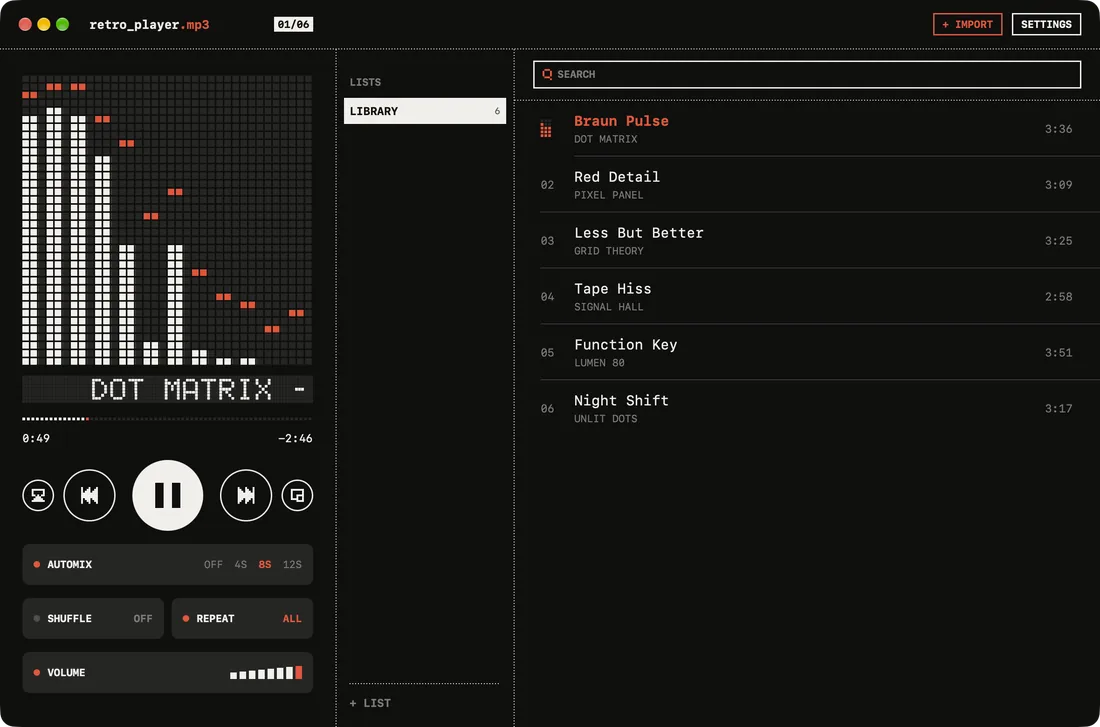
Task: Click track number 03
Action: coord(547,241)
